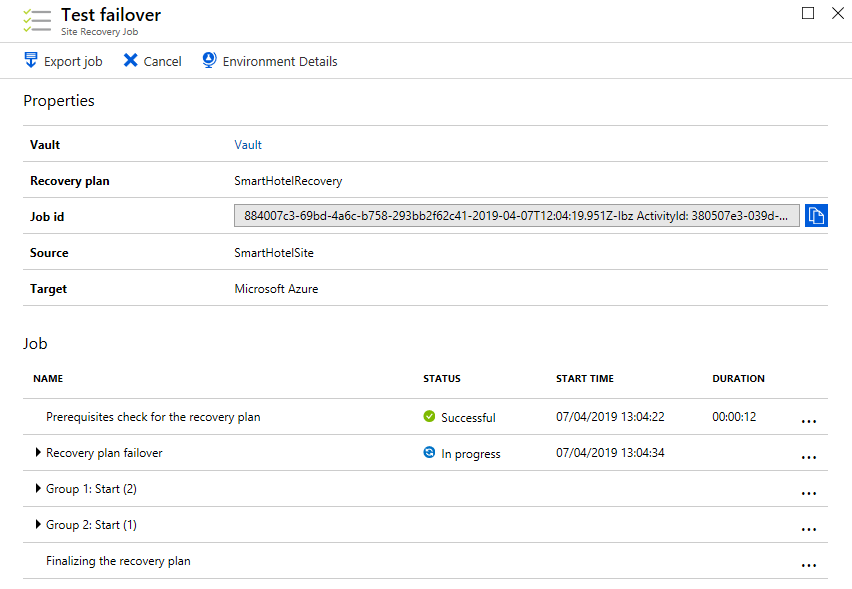Click the Source property label
This screenshot has width=852, height=589.
(x=49, y=253)
